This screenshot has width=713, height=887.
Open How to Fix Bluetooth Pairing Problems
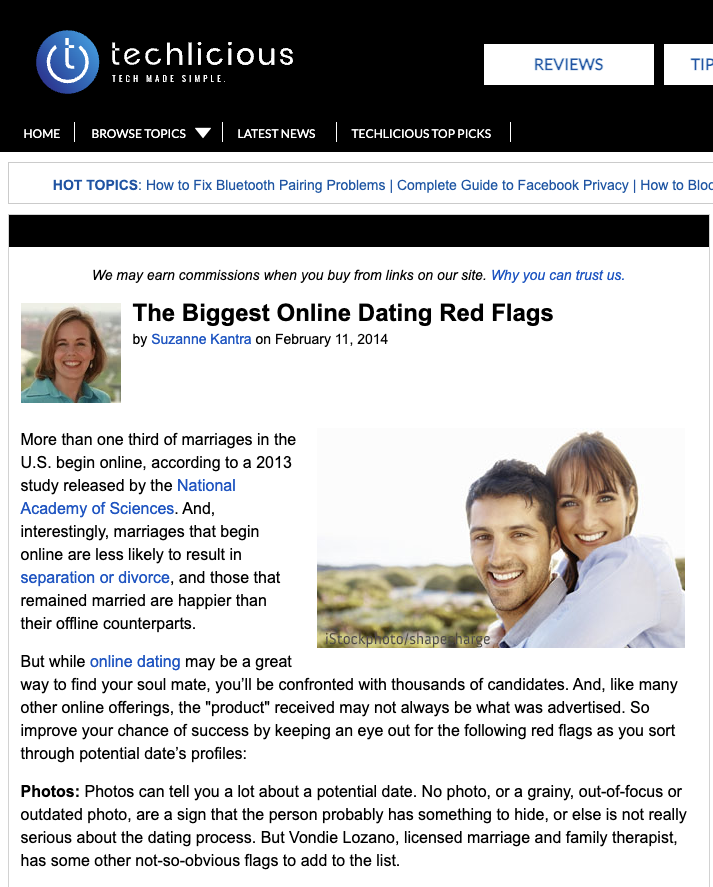click(x=265, y=185)
